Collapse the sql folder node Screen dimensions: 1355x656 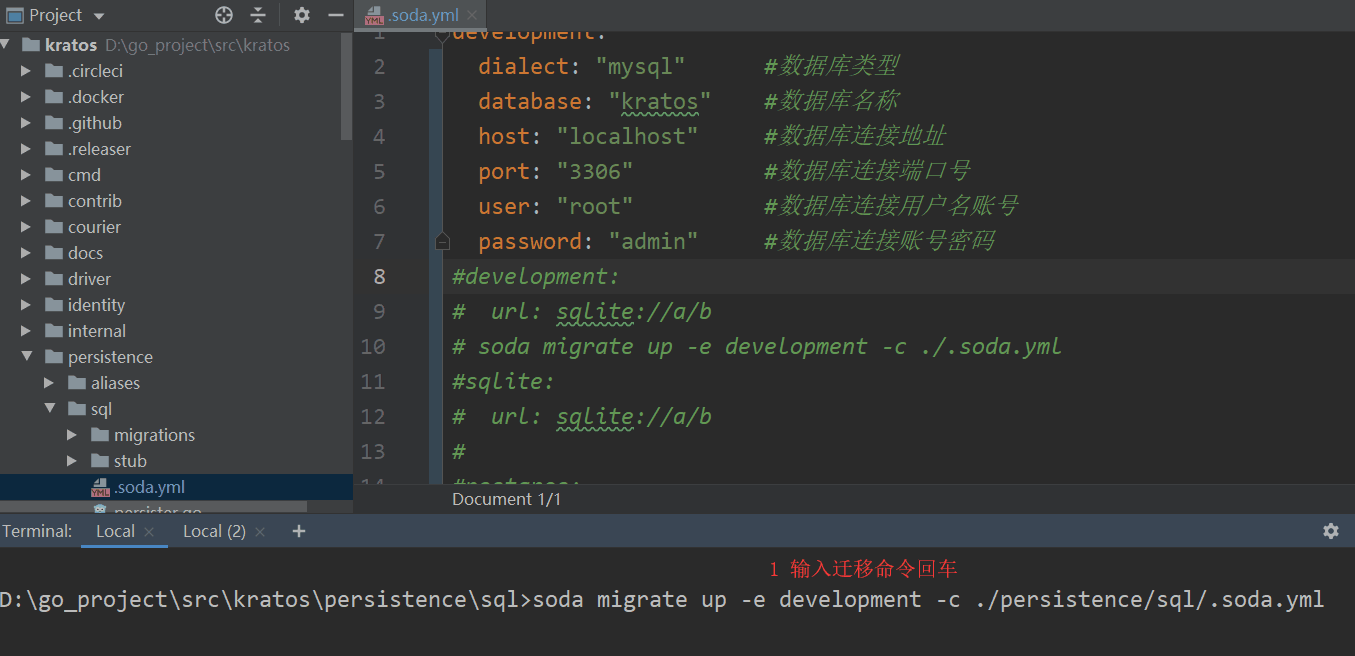point(49,409)
